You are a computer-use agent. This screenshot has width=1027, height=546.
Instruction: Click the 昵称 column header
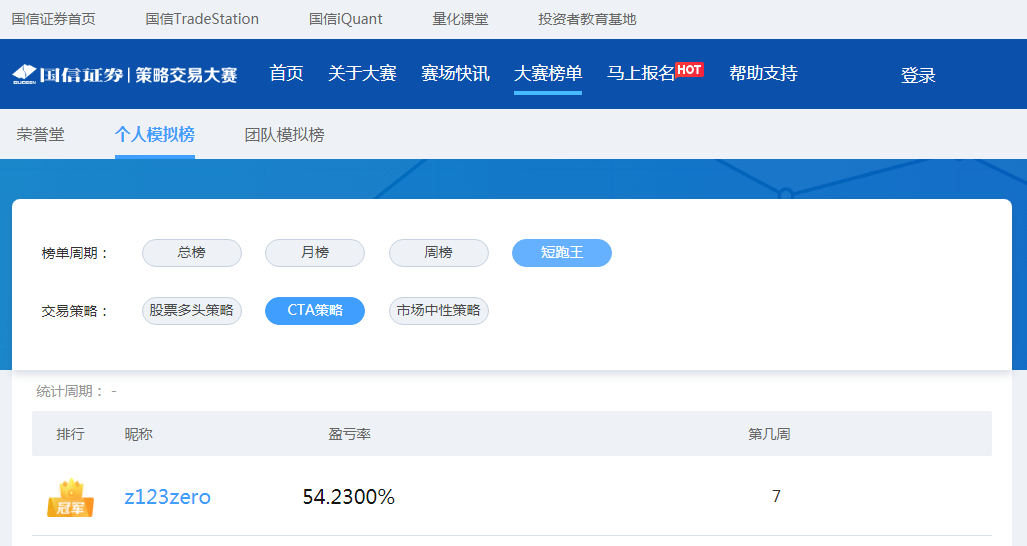[x=138, y=434]
